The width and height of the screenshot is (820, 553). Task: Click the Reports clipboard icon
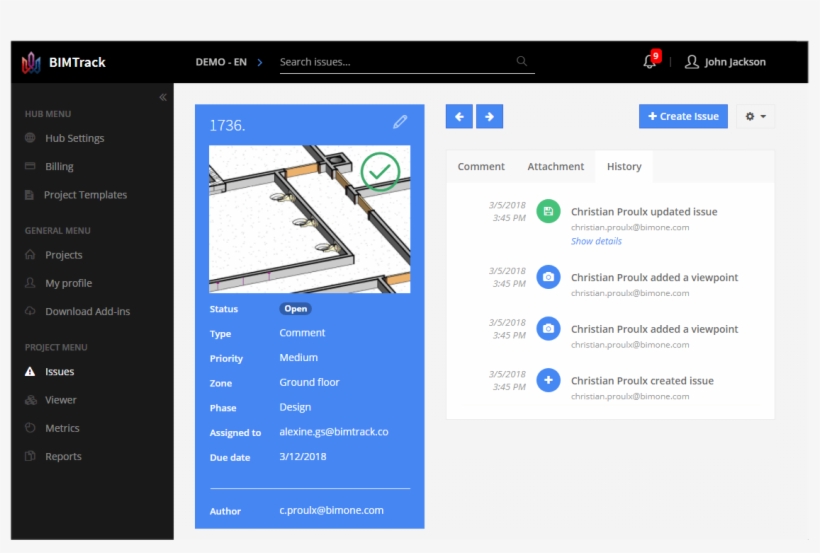point(30,456)
